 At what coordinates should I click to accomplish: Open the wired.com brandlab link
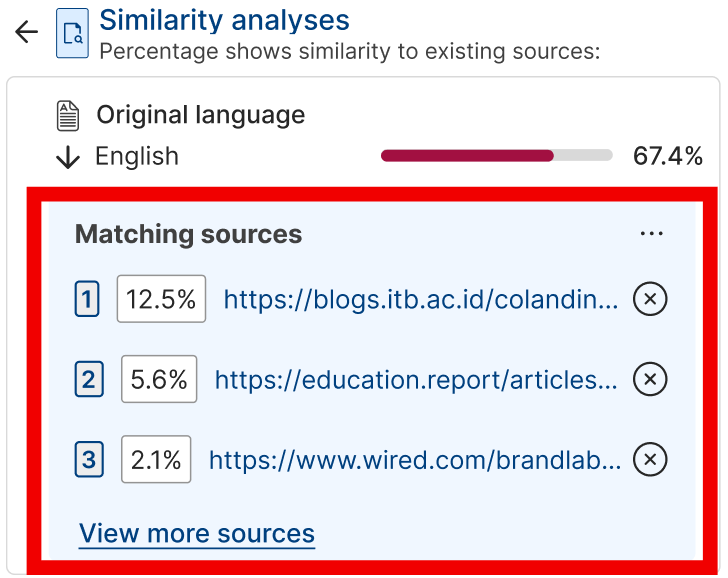click(415, 460)
